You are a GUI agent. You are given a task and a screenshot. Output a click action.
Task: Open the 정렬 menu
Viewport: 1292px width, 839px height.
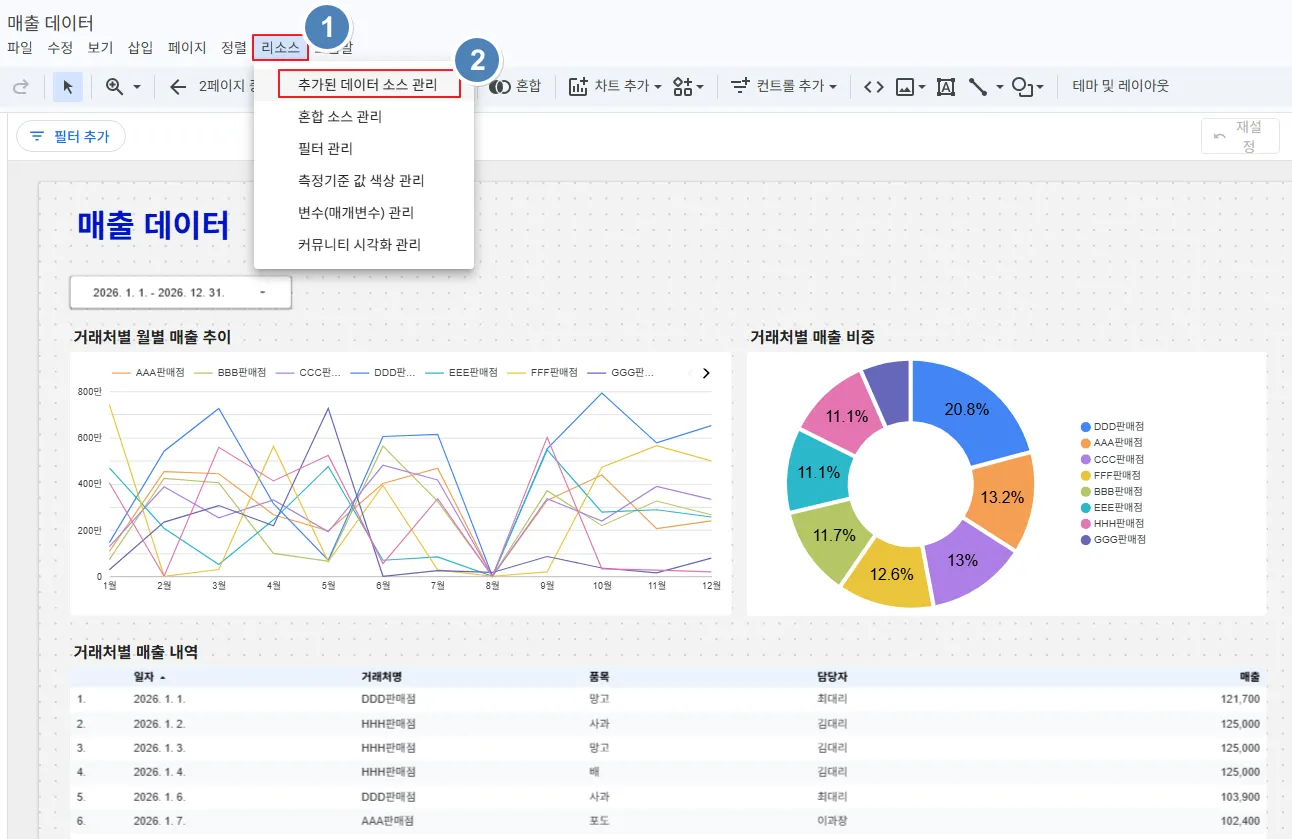234,47
